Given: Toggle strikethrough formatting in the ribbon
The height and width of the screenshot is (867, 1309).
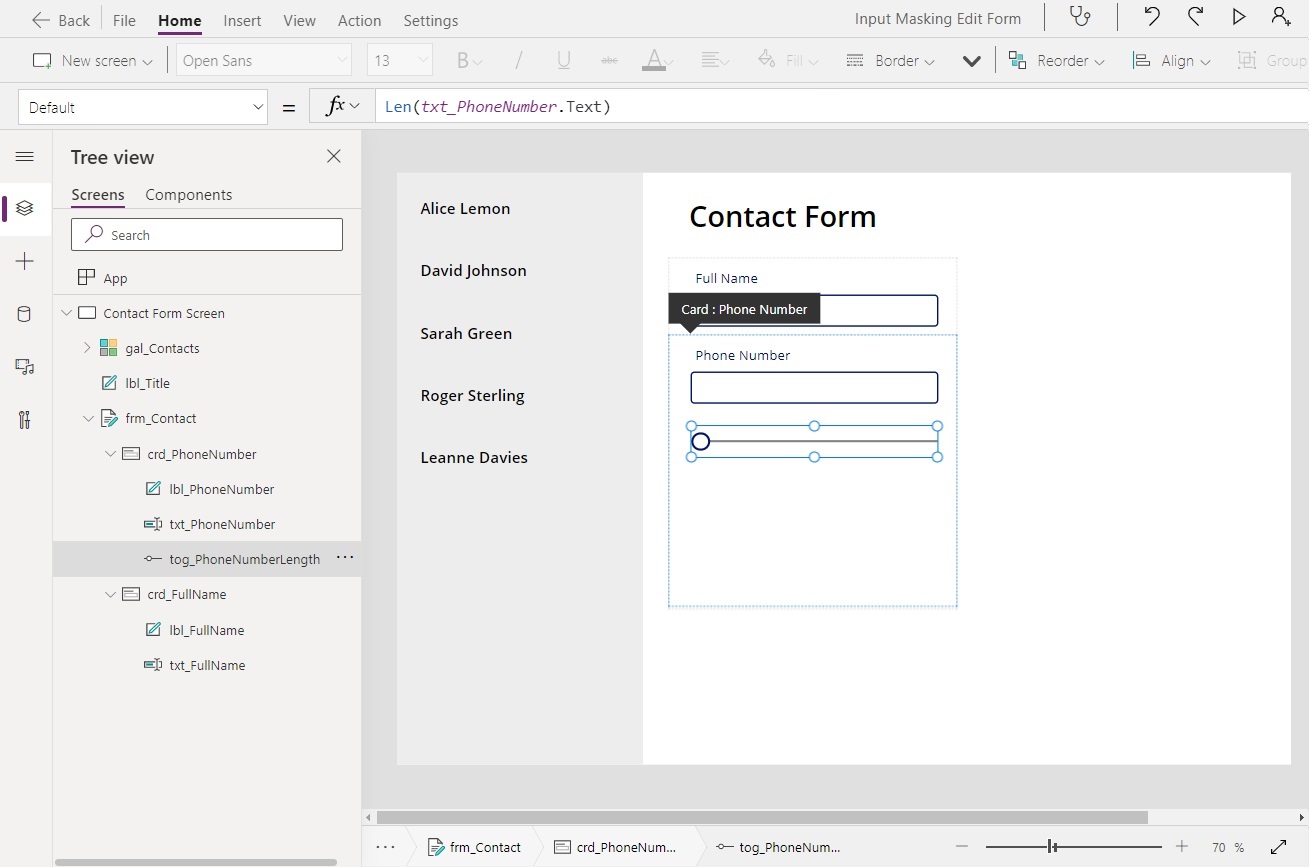Looking at the screenshot, I should click(609, 60).
